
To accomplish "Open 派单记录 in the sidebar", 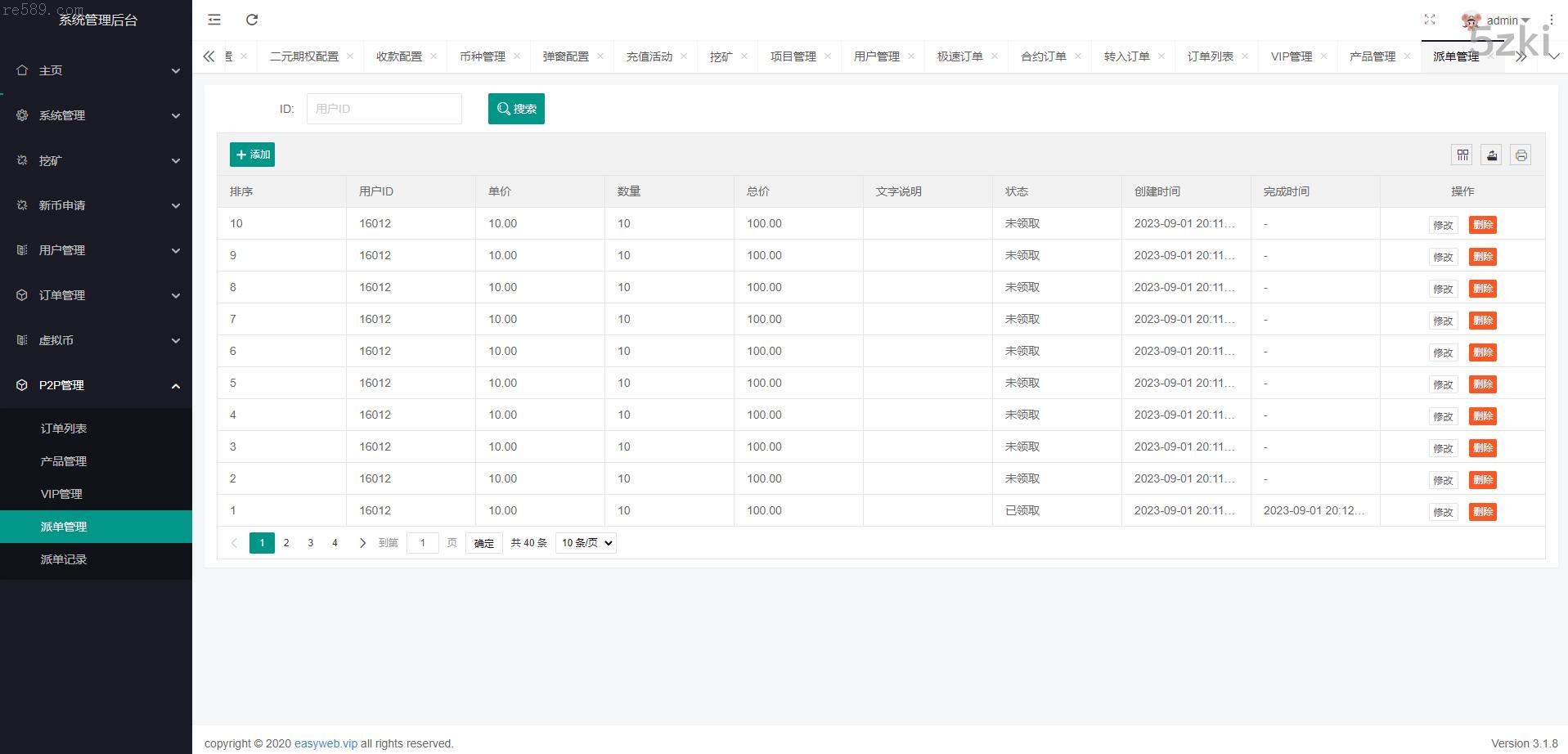I will coord(64,559).
